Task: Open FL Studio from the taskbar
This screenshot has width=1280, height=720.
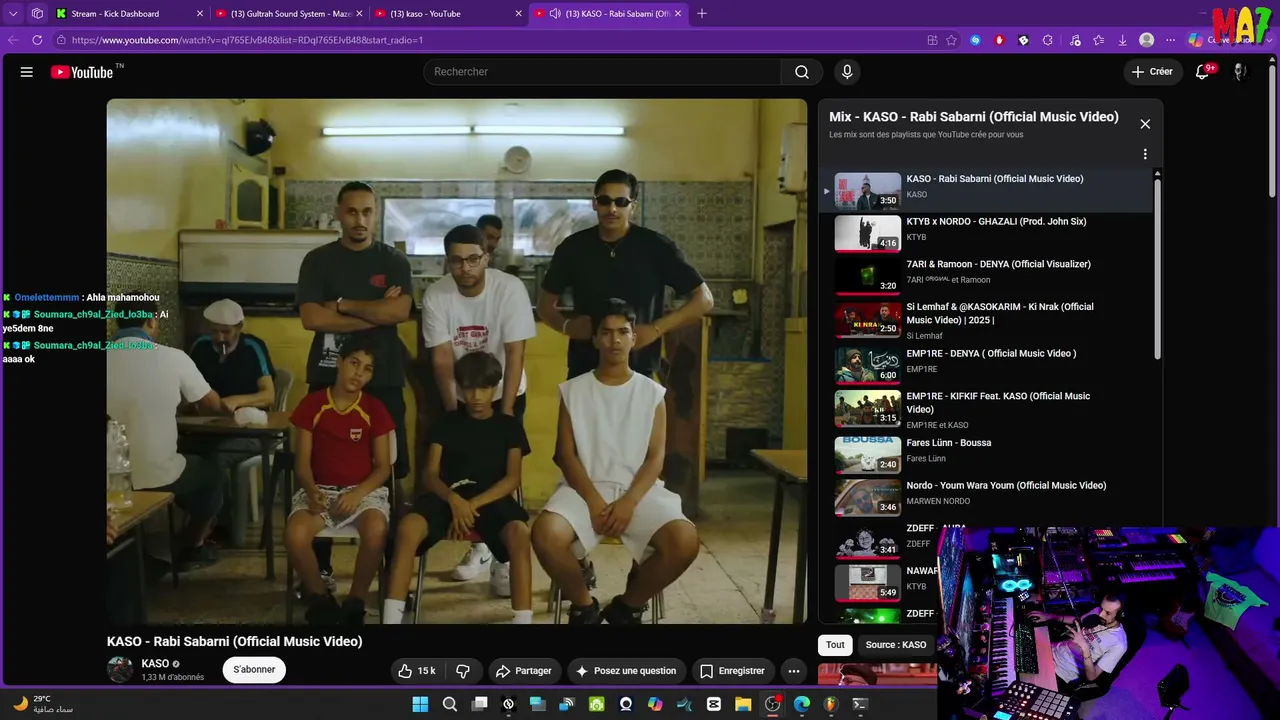Action: coord(830,704)
